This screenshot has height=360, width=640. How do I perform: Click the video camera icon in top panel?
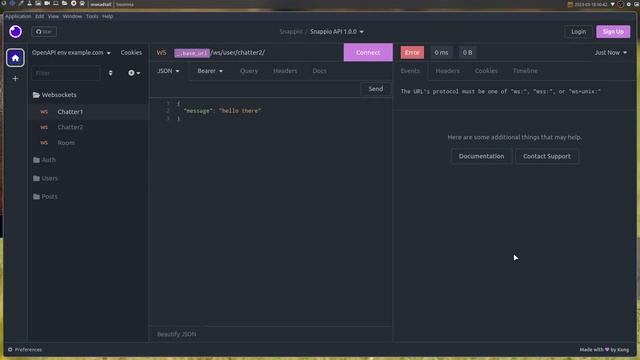(x=47, y=4)
